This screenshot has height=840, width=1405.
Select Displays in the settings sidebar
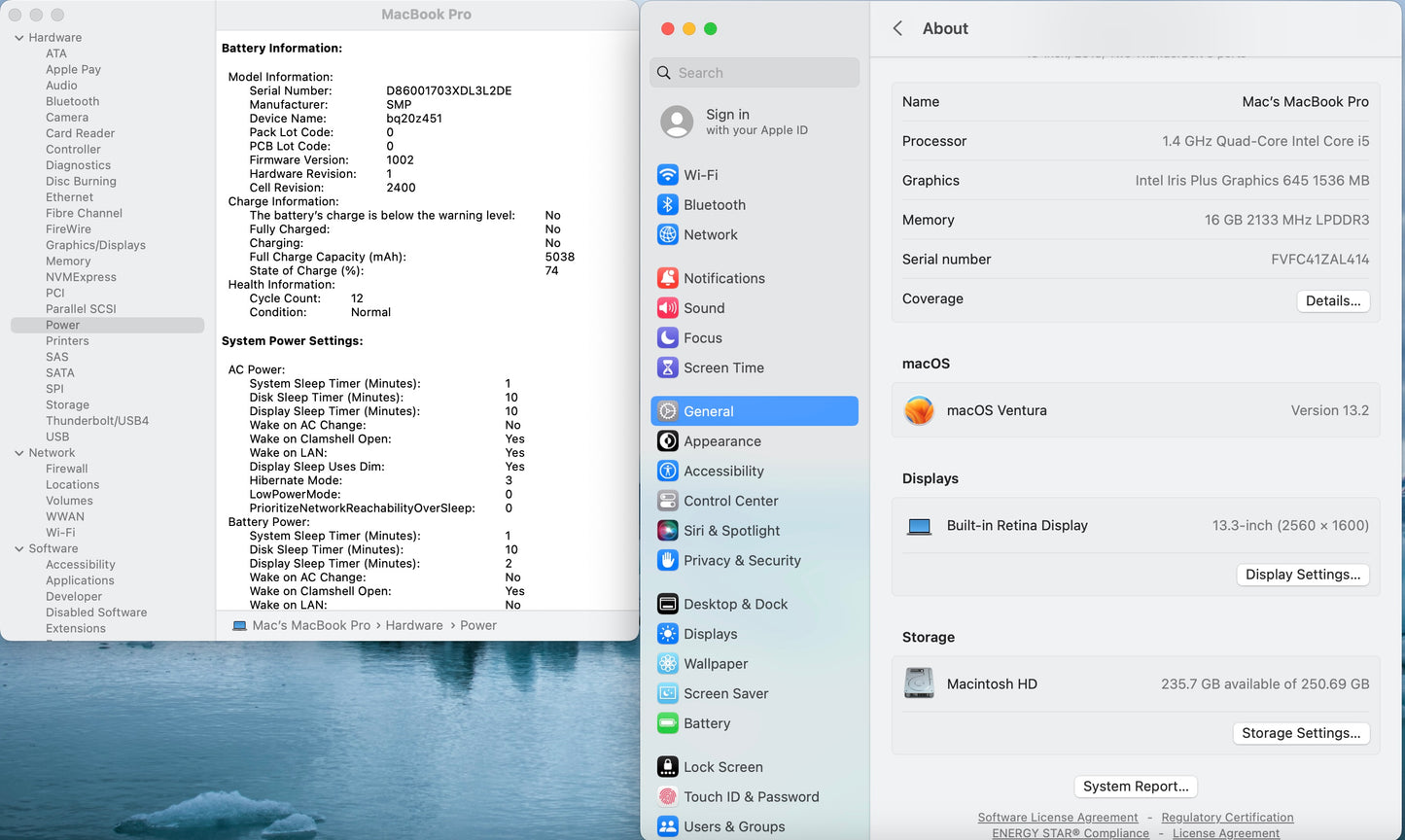[x=709, y=633]
